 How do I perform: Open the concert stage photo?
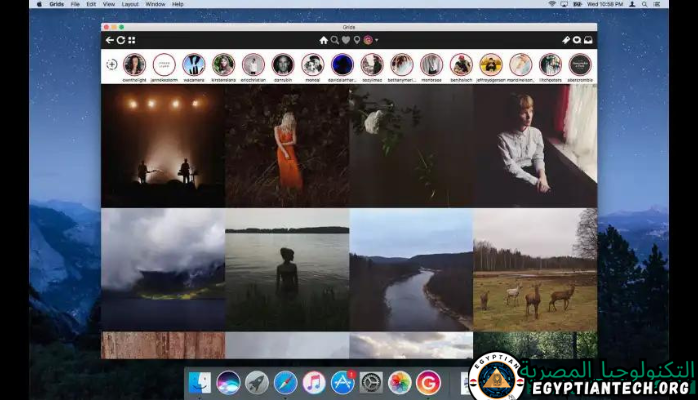click(163, 145)
